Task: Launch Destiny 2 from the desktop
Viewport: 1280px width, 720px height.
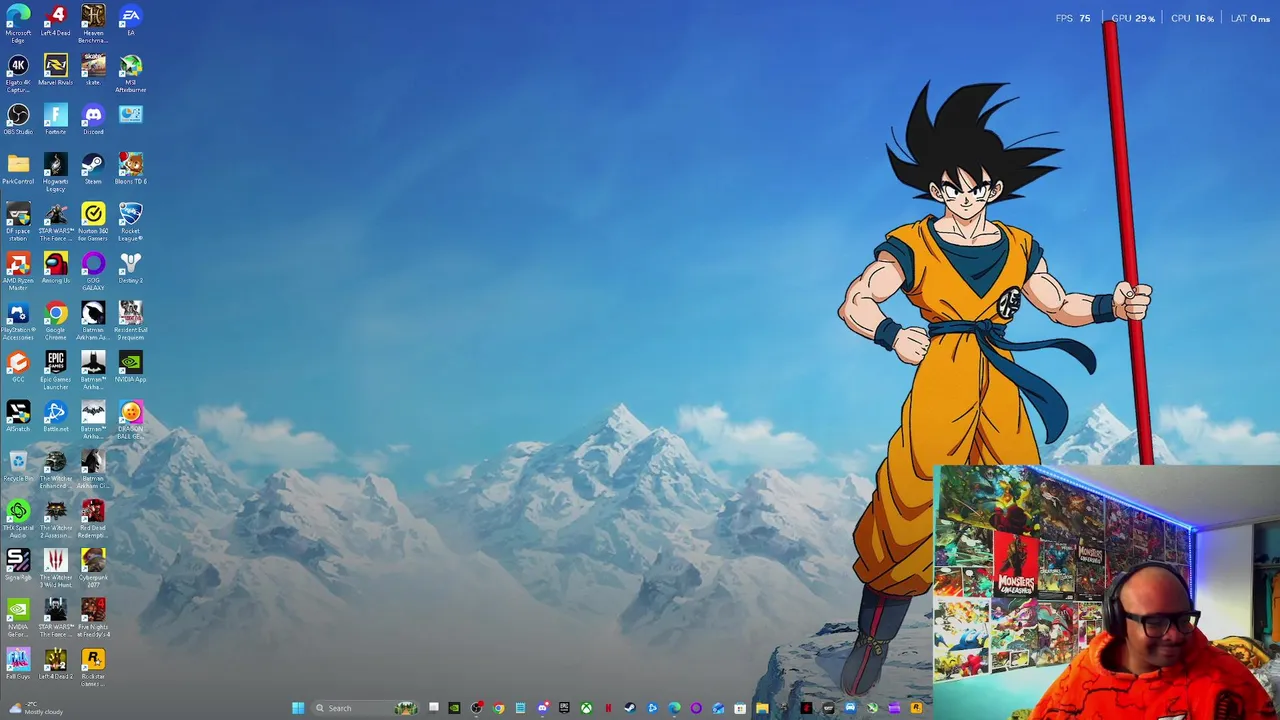Action: point(130,268)
